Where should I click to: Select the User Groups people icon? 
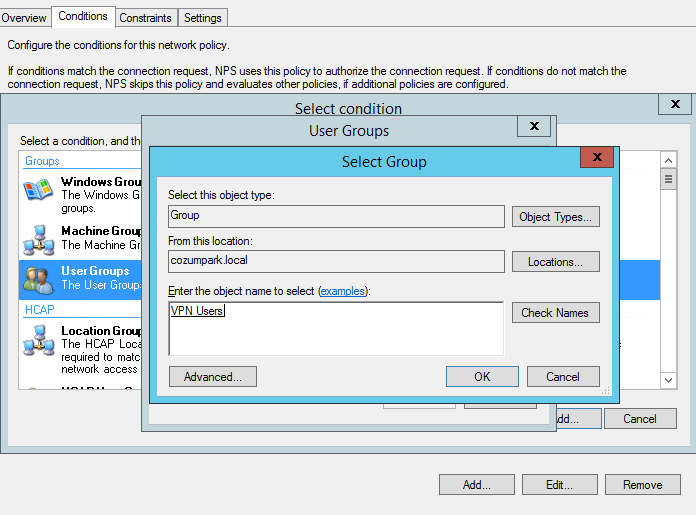click(x=39, y=280)
